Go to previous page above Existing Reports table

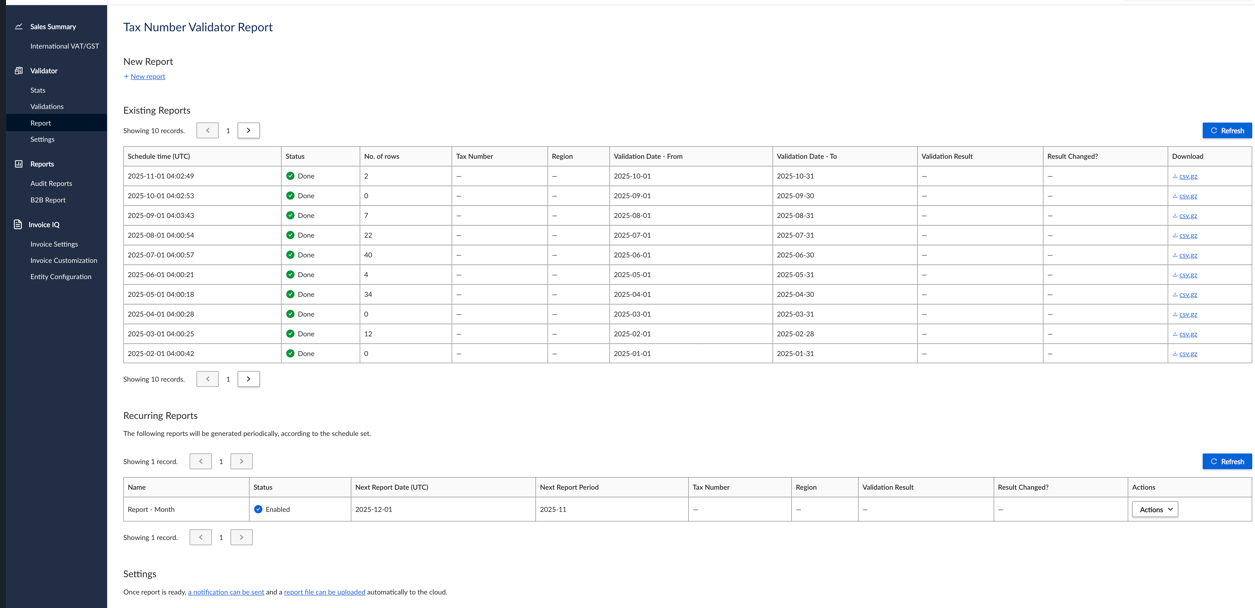pos(207,130)
